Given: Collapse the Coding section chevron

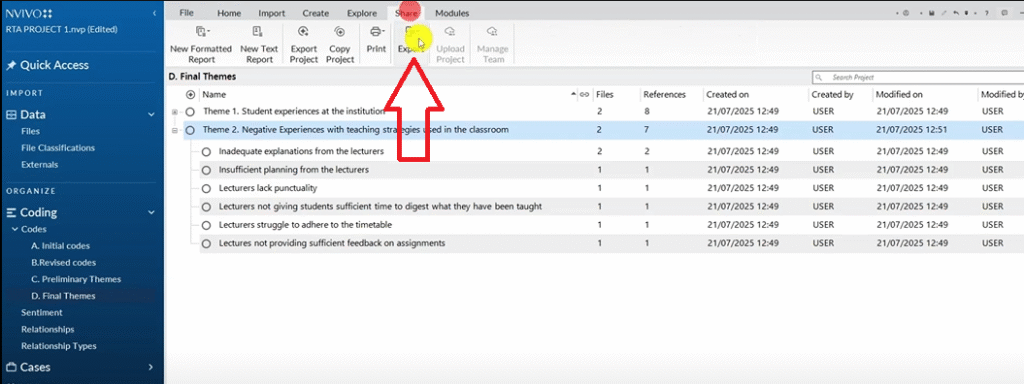Looking at the screenshot, I should [152, 212].
